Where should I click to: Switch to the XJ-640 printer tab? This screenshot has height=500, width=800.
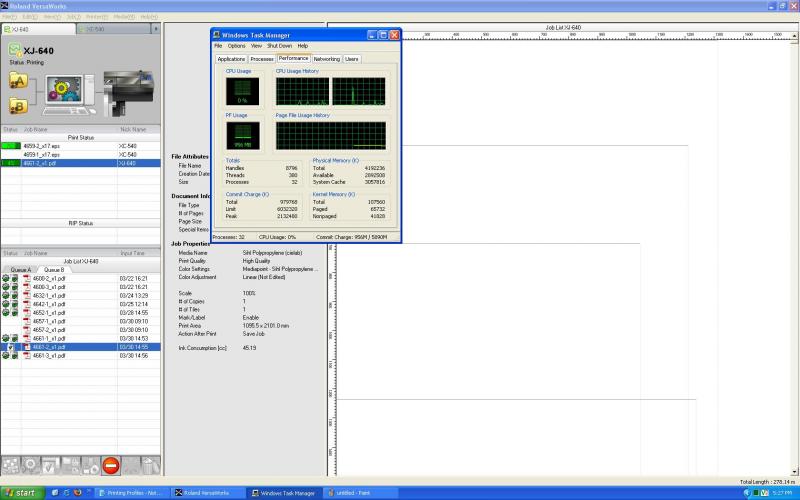coord(38,29)
